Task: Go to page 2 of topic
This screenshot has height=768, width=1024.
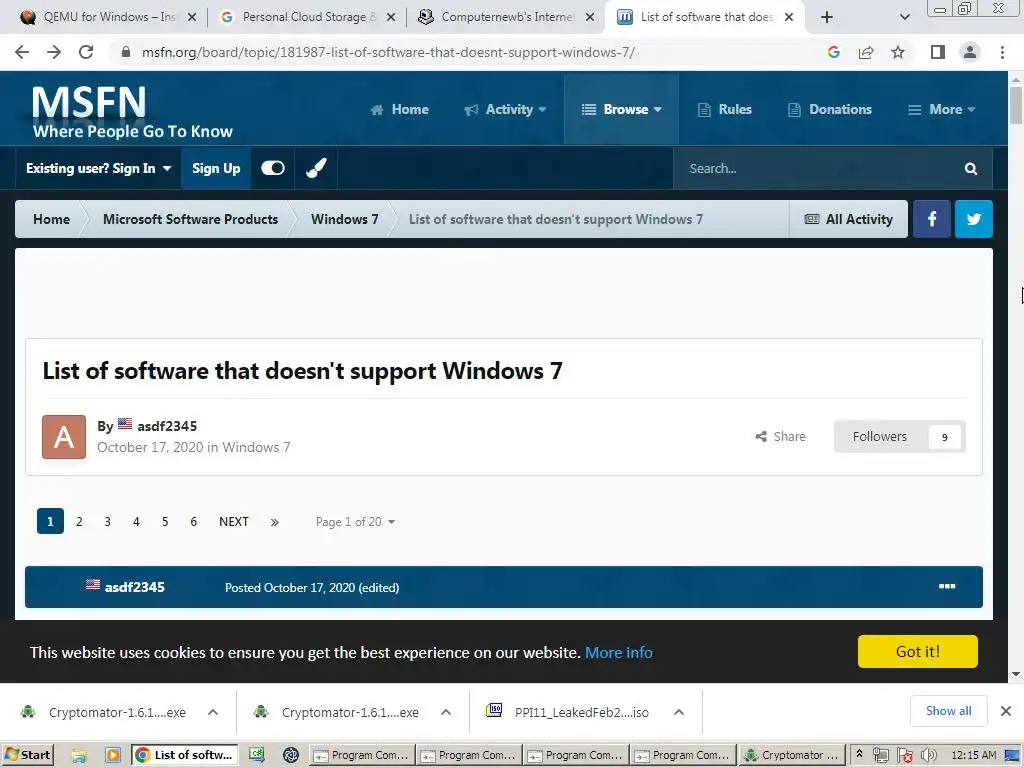Action: click(x=79, y=522)
